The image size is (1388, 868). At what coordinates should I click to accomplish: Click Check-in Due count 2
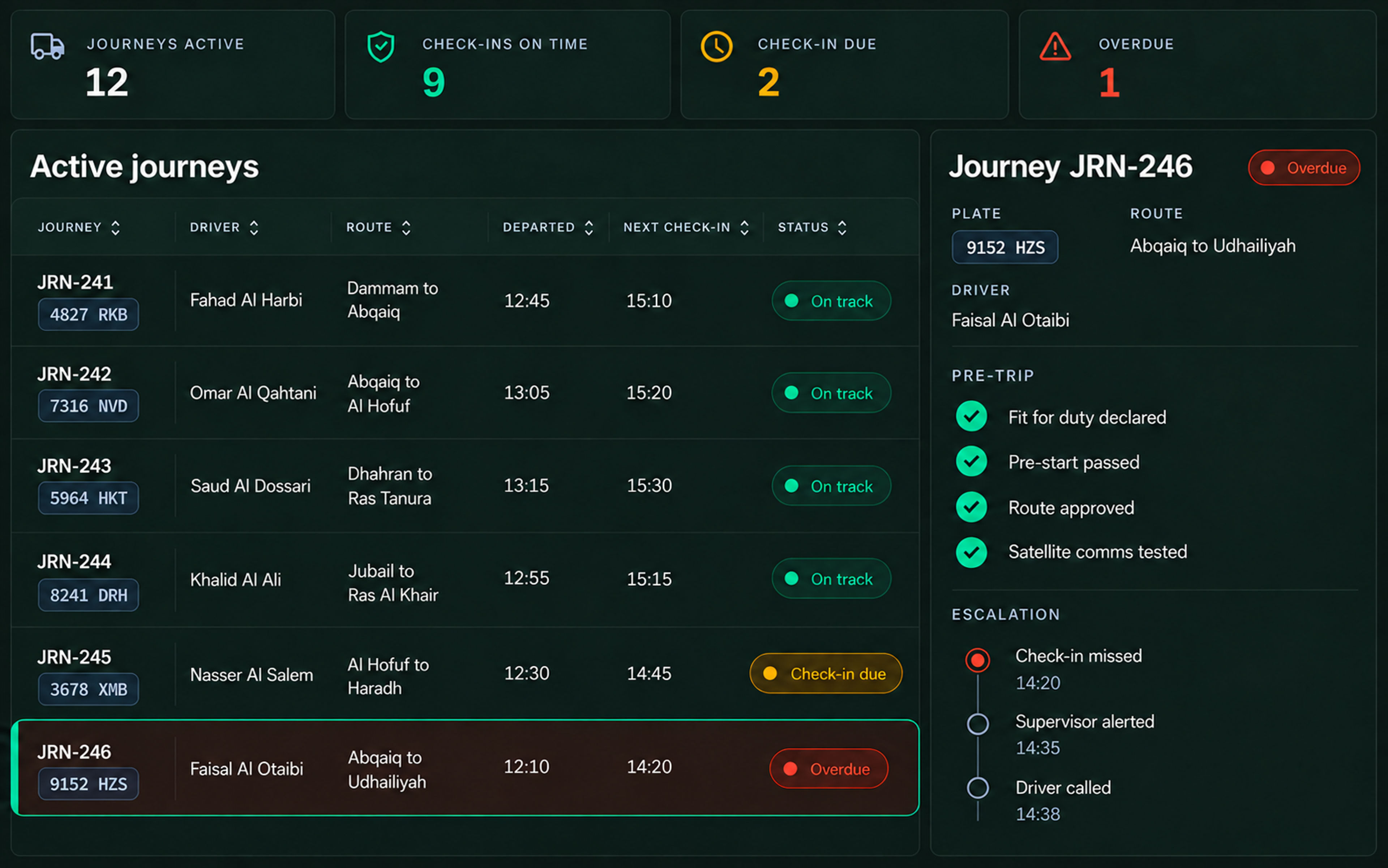(x=768, y=82)
